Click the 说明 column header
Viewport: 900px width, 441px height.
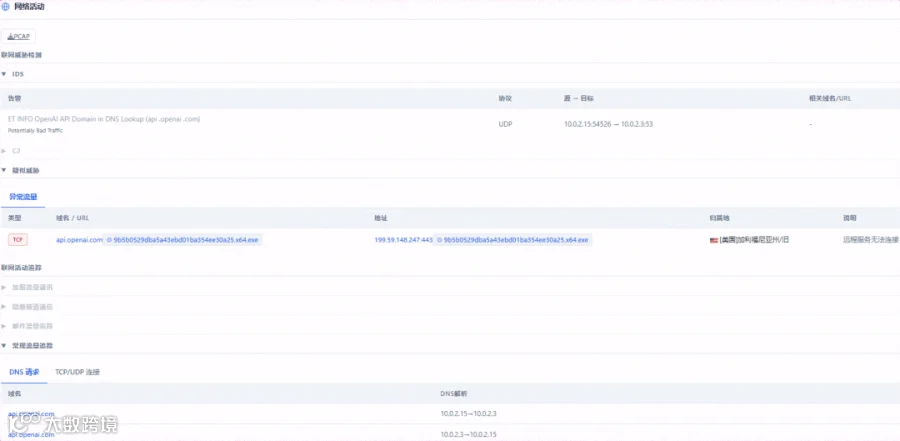849,218
